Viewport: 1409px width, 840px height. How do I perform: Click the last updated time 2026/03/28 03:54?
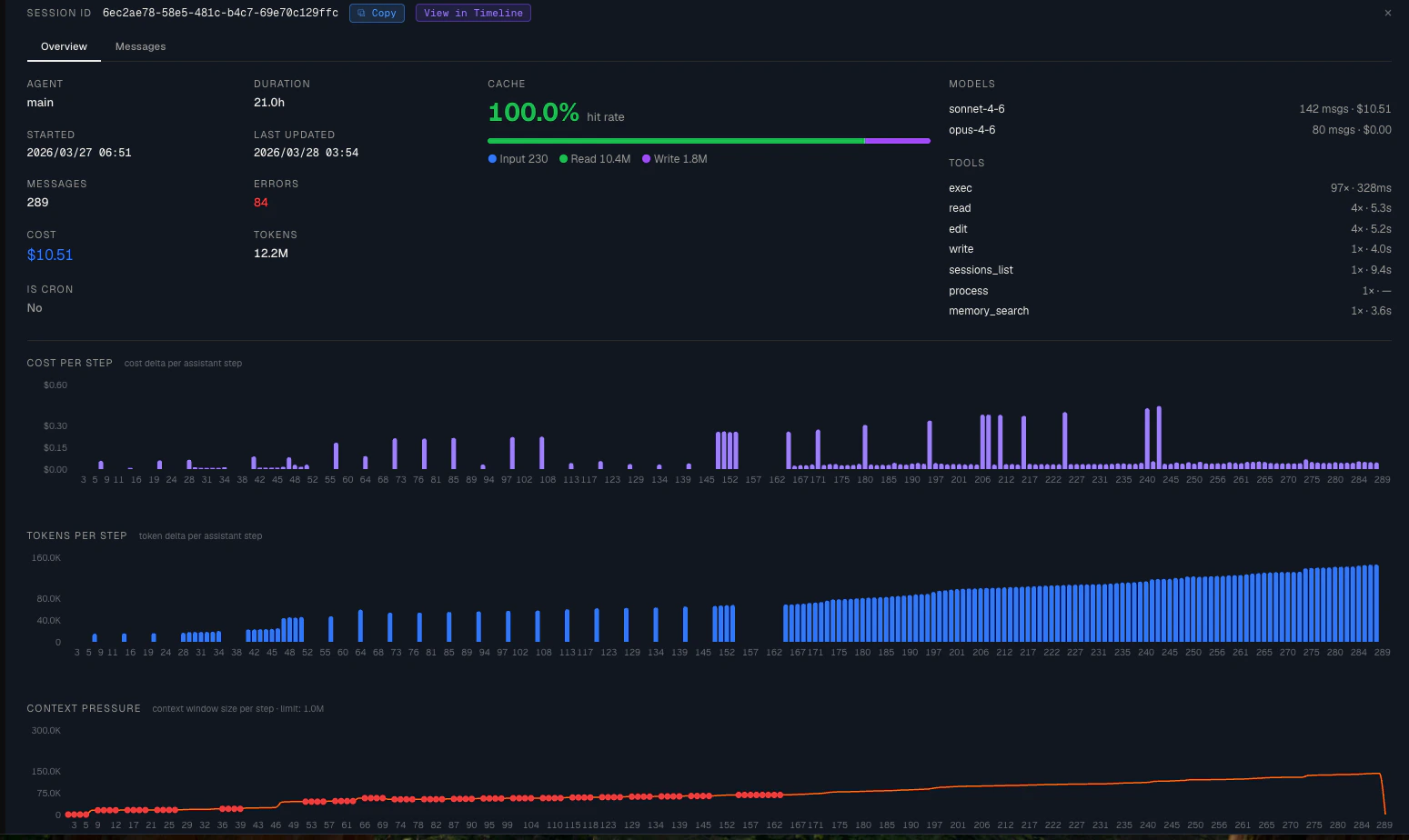click(306, 153)
